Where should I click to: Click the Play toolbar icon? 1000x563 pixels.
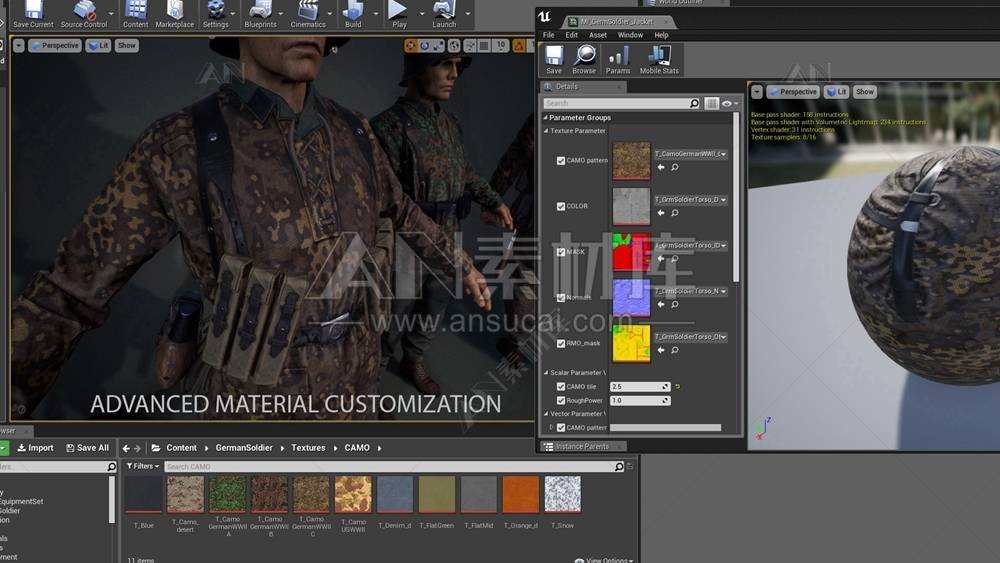pos(399,15)
